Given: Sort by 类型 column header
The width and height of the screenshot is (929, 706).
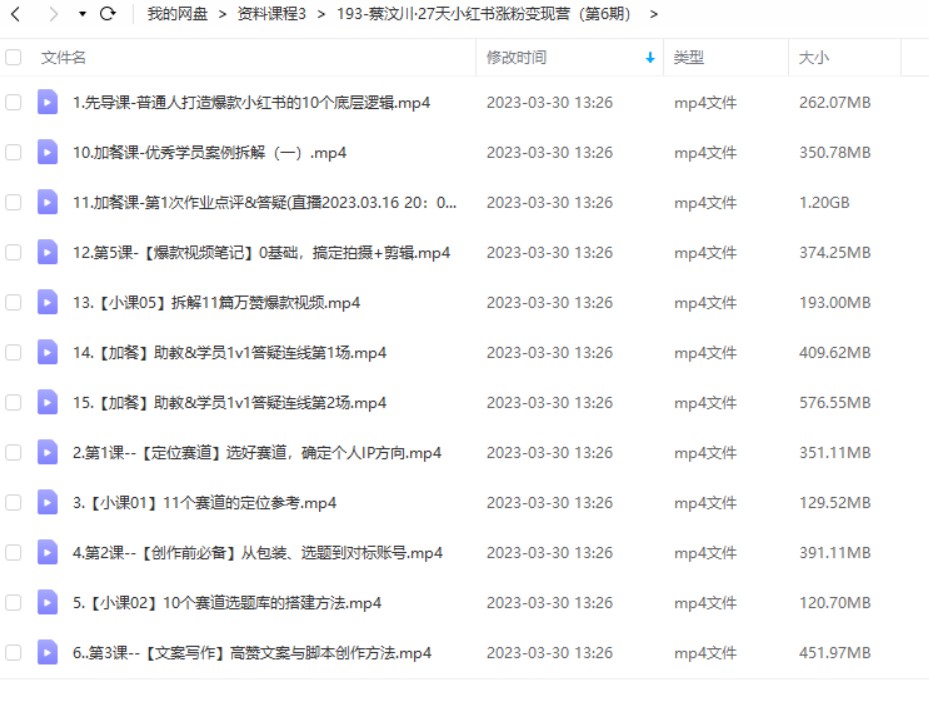Looking at the screenshot, I should (688, 57).
